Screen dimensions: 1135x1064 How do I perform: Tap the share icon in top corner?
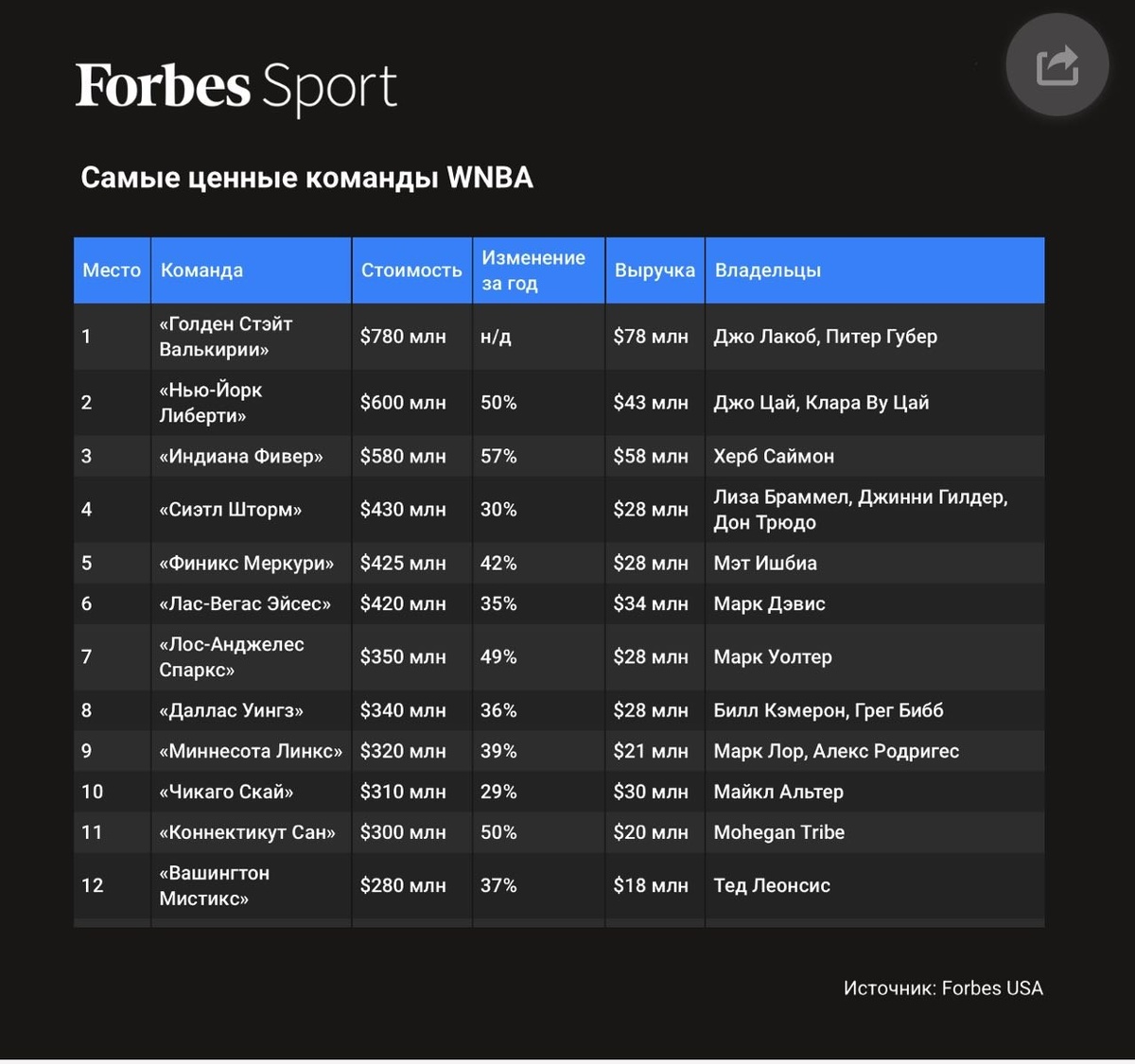(1056, 65)
